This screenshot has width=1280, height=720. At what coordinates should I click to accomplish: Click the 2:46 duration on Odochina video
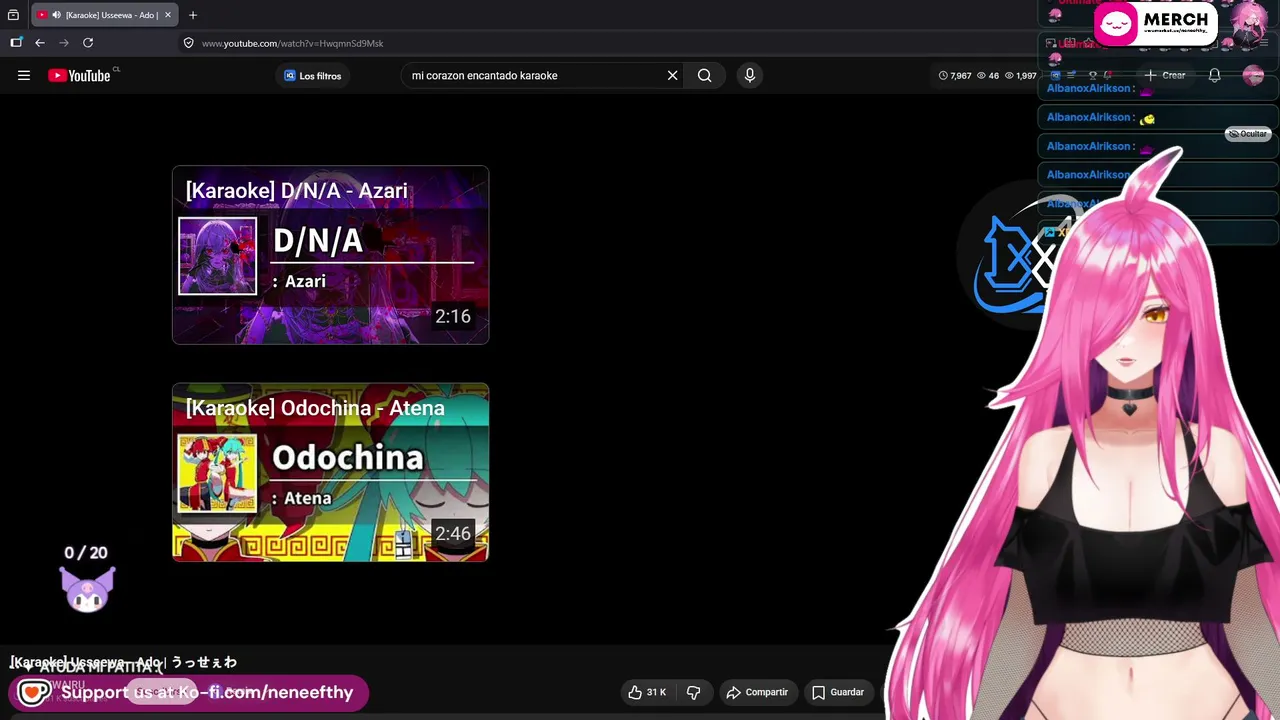tap(453, 533)
